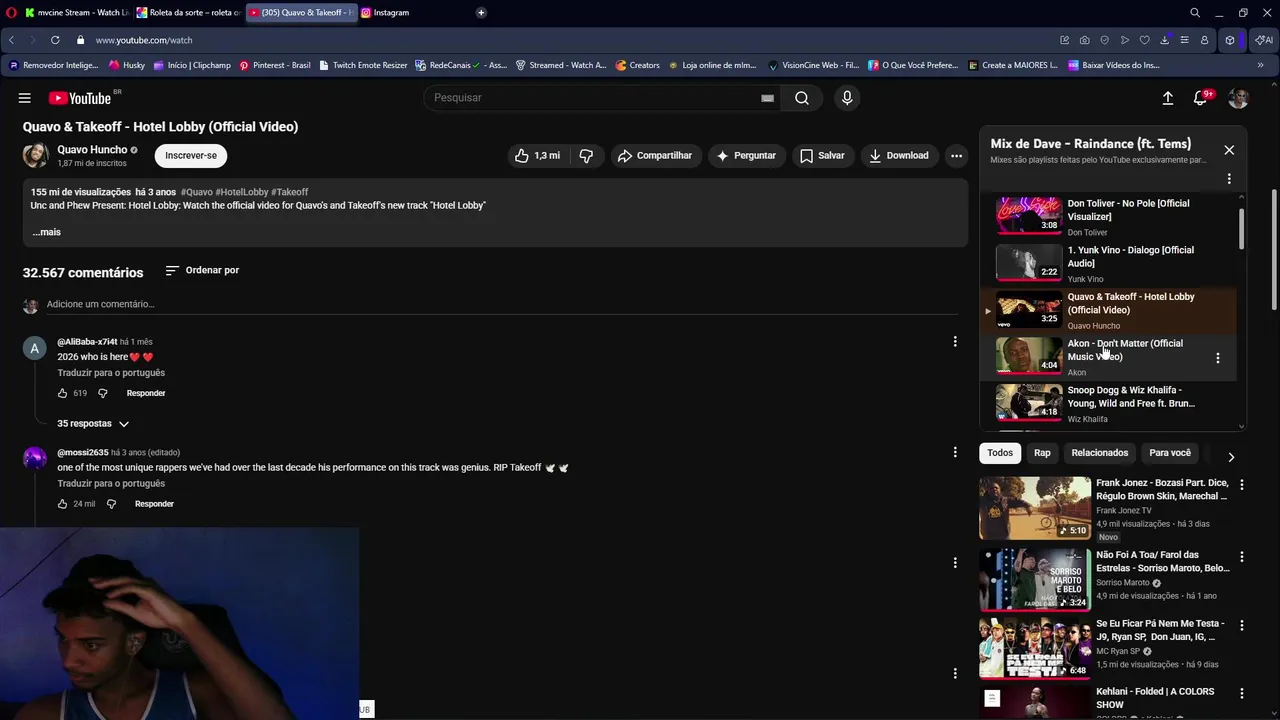
Task: Expand the 35 respostas replies
Action: click(93, 424)
